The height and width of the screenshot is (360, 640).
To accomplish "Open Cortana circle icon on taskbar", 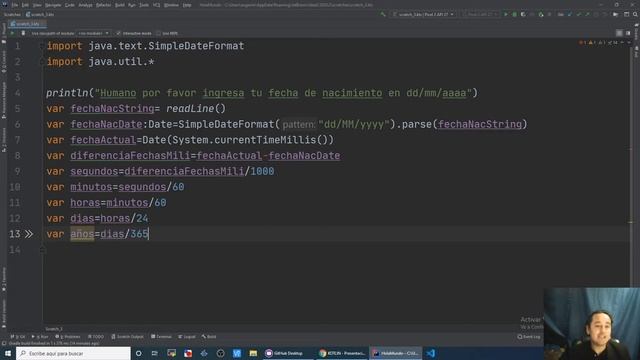I will click(138, 353).
